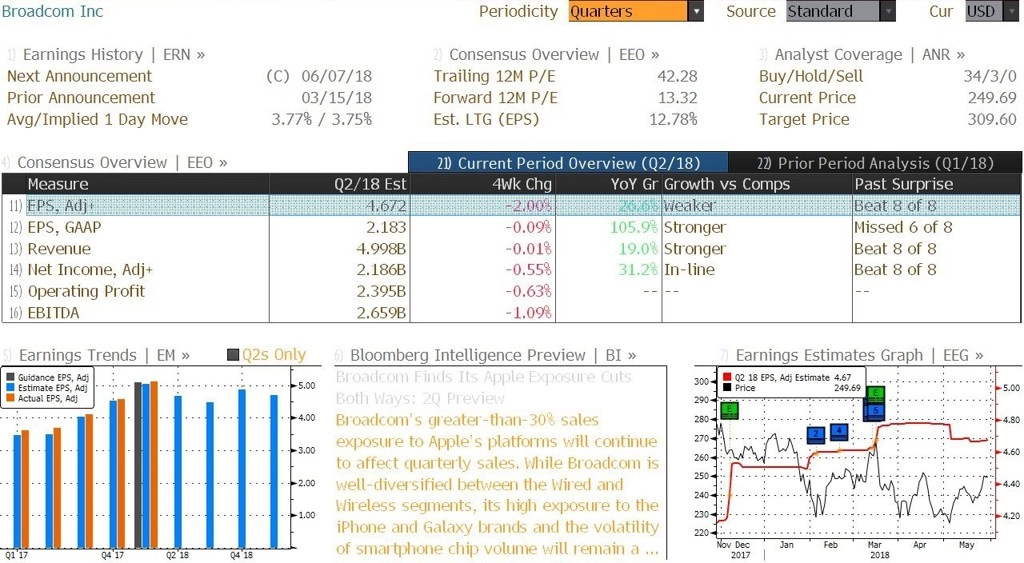The height and width of the screenshot is (563, 1024).
Task: Click the blue 2 estimate revision marker
Action: tap(816, 435)
